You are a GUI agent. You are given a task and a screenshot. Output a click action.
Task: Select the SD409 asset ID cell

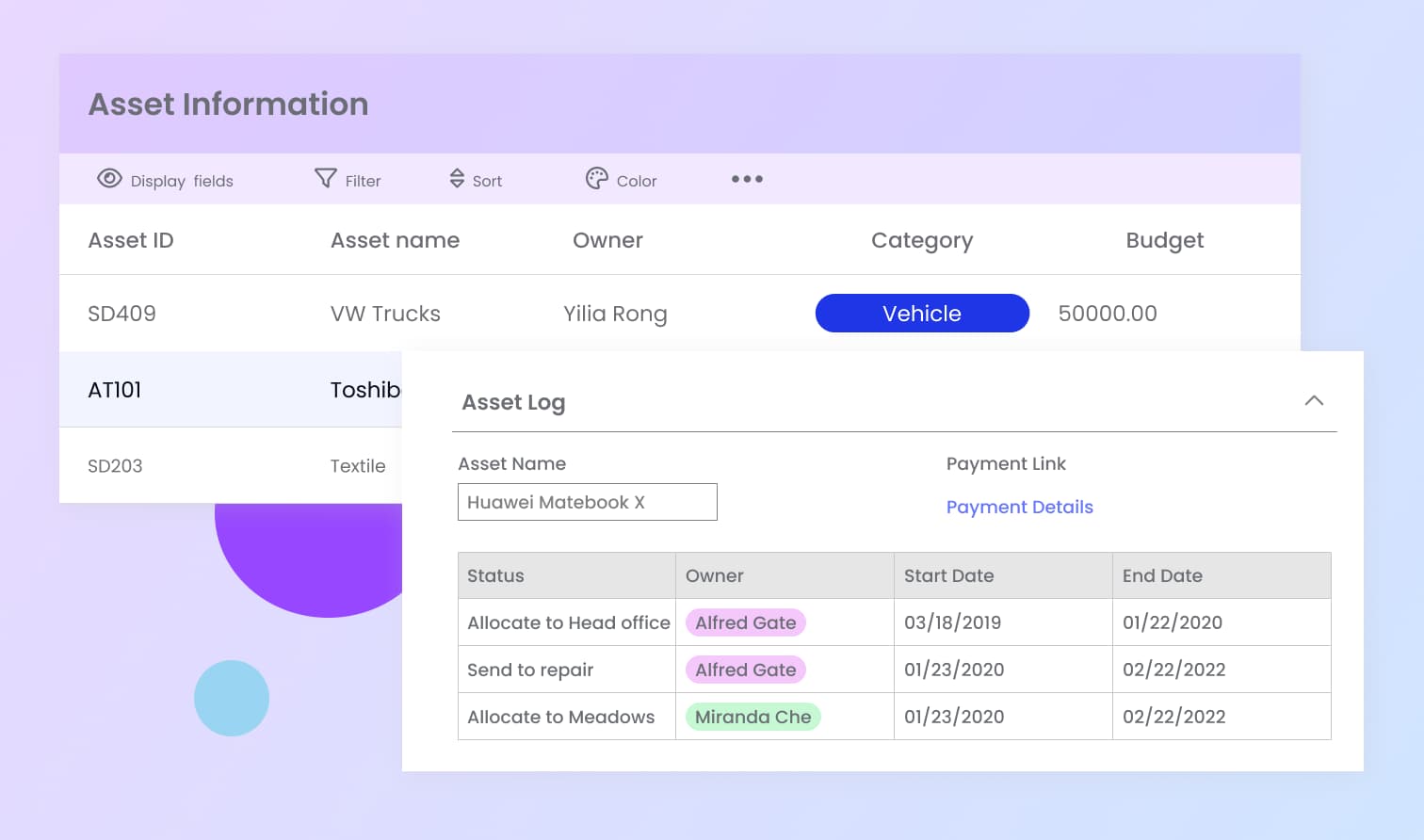point(121,314)
